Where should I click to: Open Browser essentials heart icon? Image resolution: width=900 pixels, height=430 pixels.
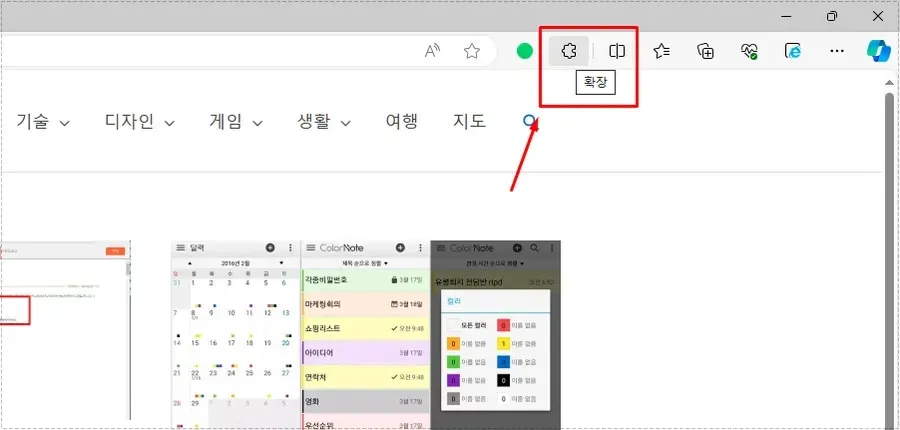pos(749,52)
